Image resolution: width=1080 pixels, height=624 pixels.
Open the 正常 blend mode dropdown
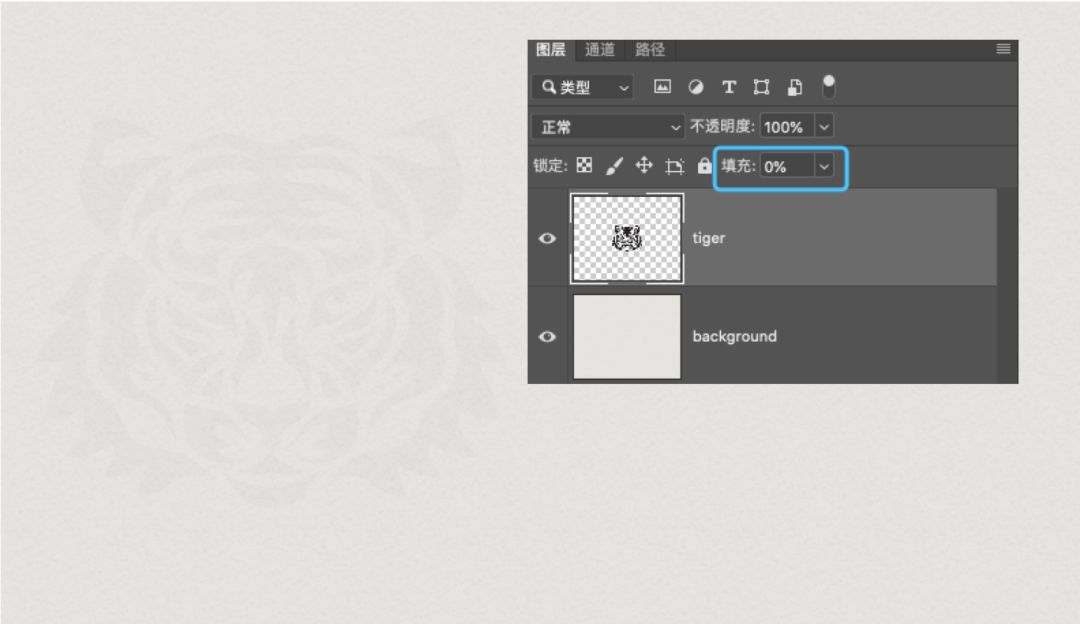pyautogui.click(x=608, y=127)
